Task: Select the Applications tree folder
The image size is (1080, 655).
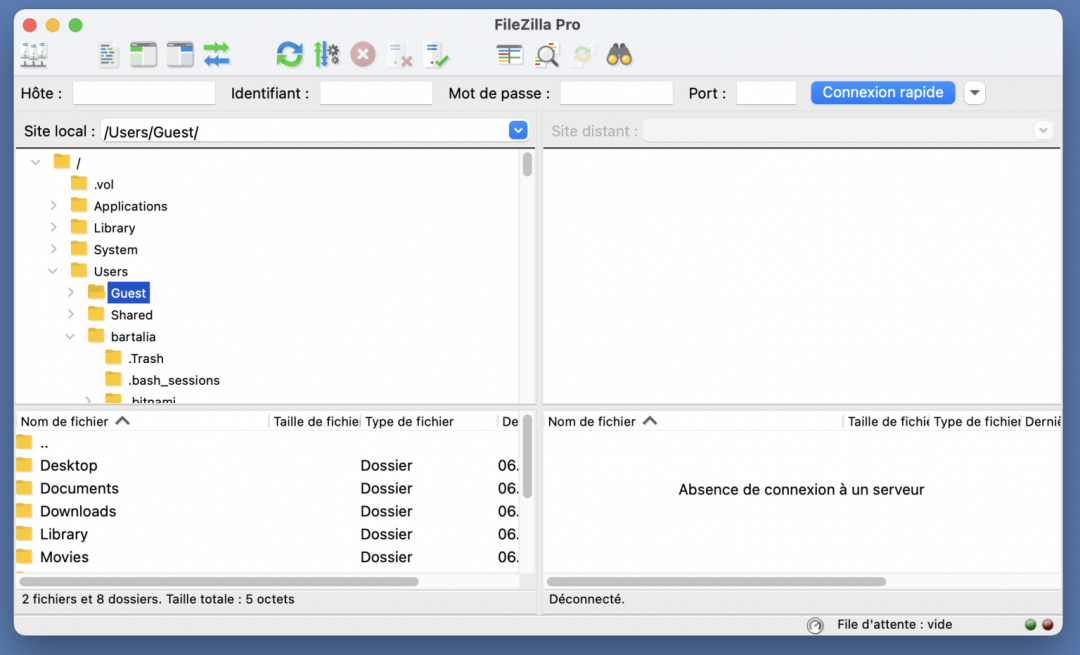Action: coord(130,206)
